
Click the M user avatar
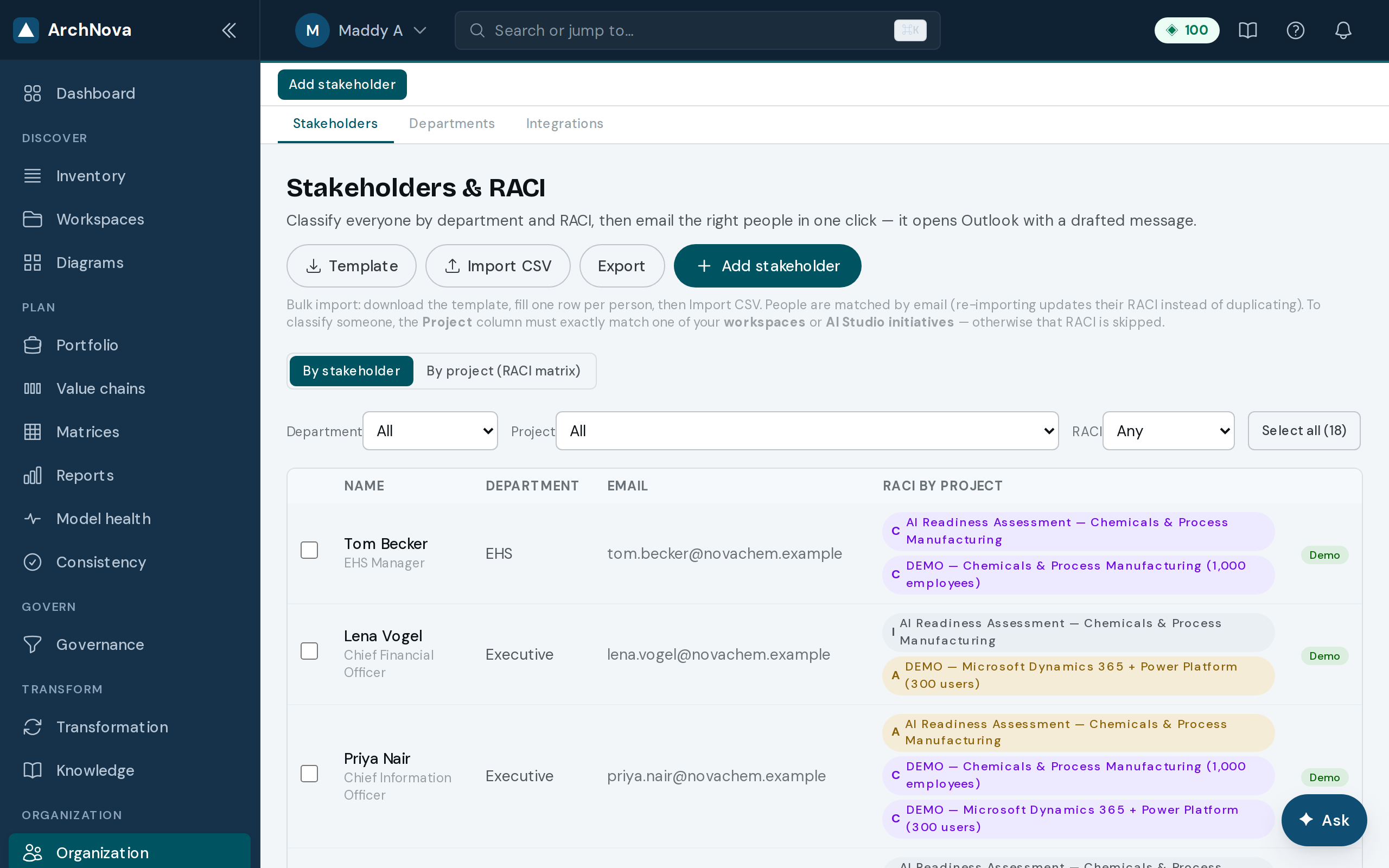[x=312, y=30]
